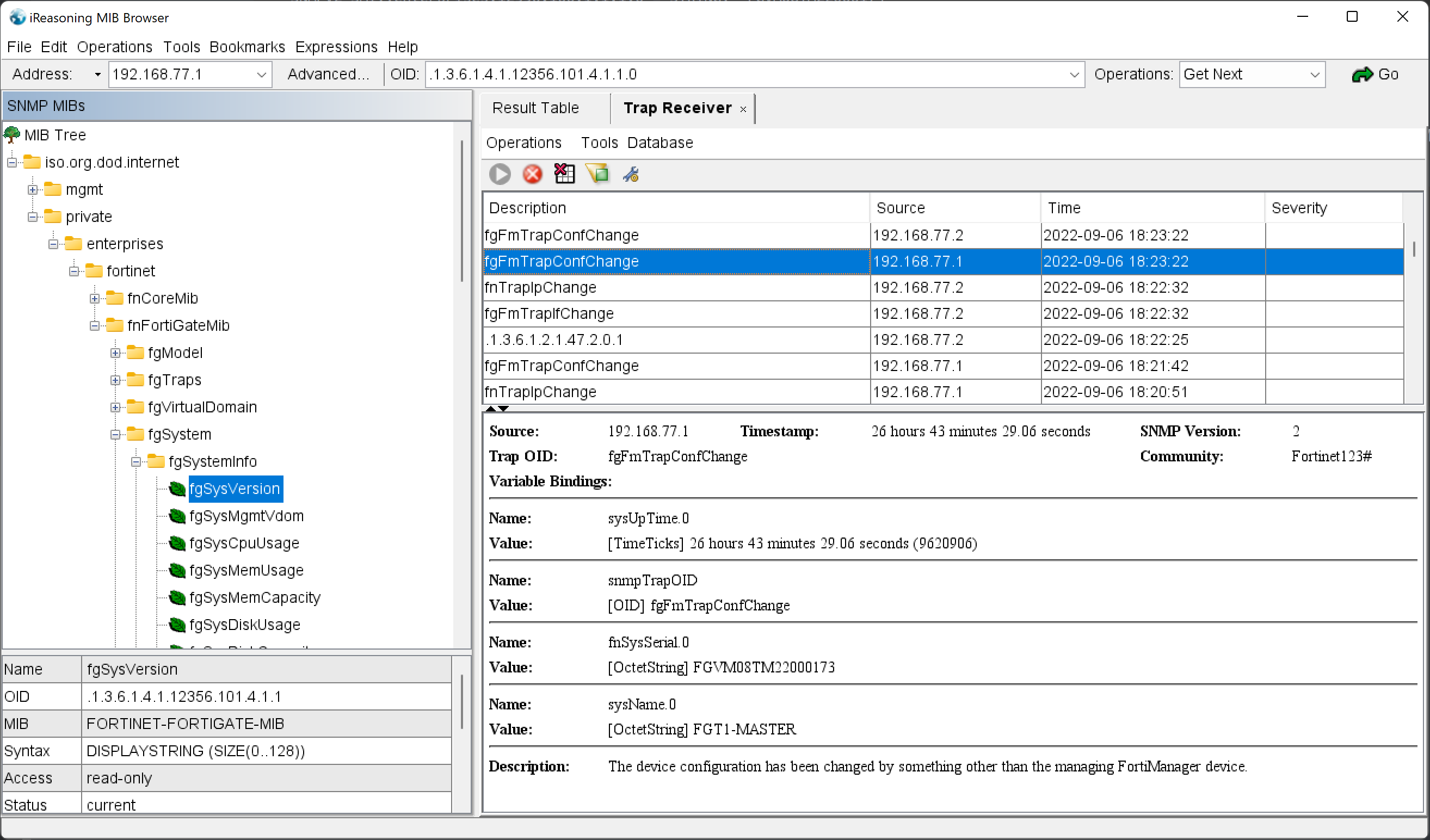Click the MIB Tree root icon
Image resolution: width=1430 pixels, height=840 pixels.
click(x=11, y=135)
